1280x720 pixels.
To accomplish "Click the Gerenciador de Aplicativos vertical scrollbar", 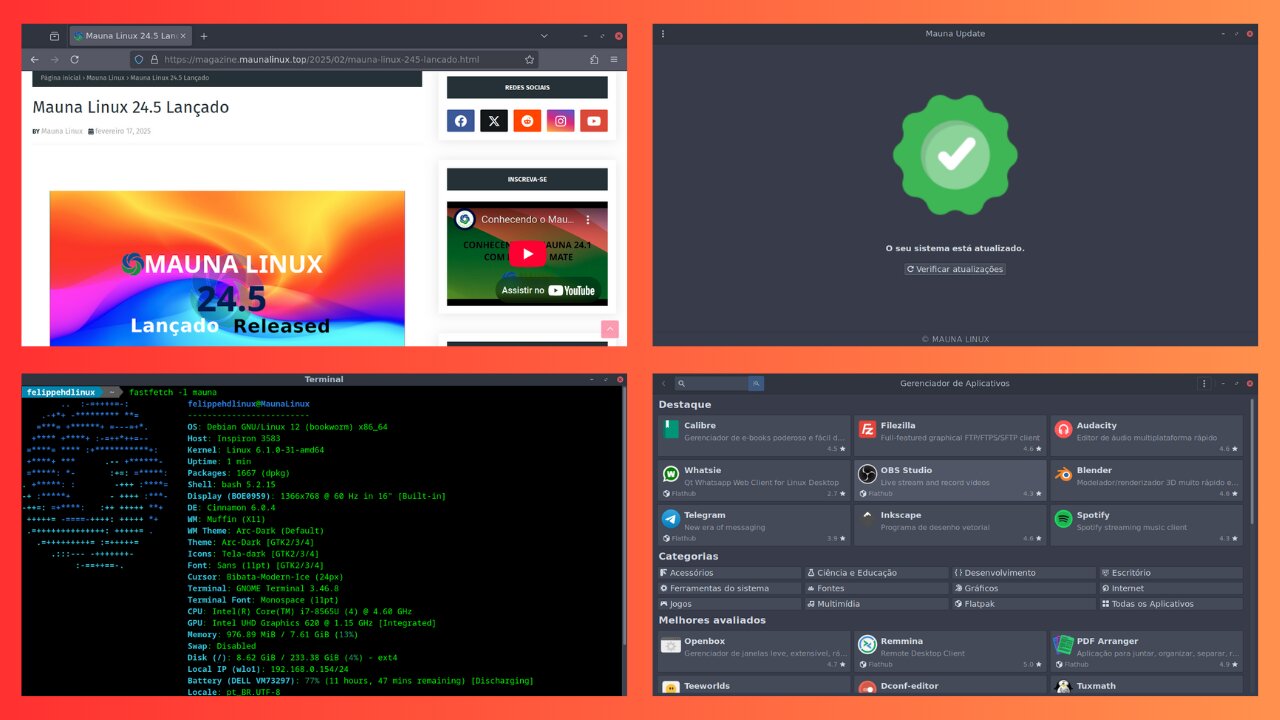I will 1251,460.
